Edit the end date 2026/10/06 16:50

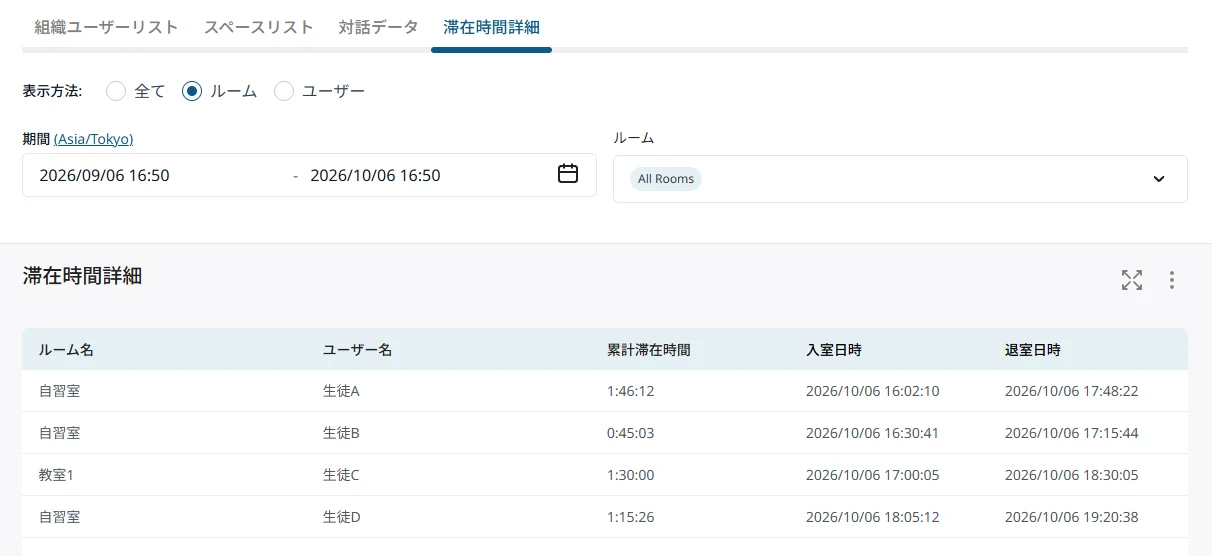(375, 175)
